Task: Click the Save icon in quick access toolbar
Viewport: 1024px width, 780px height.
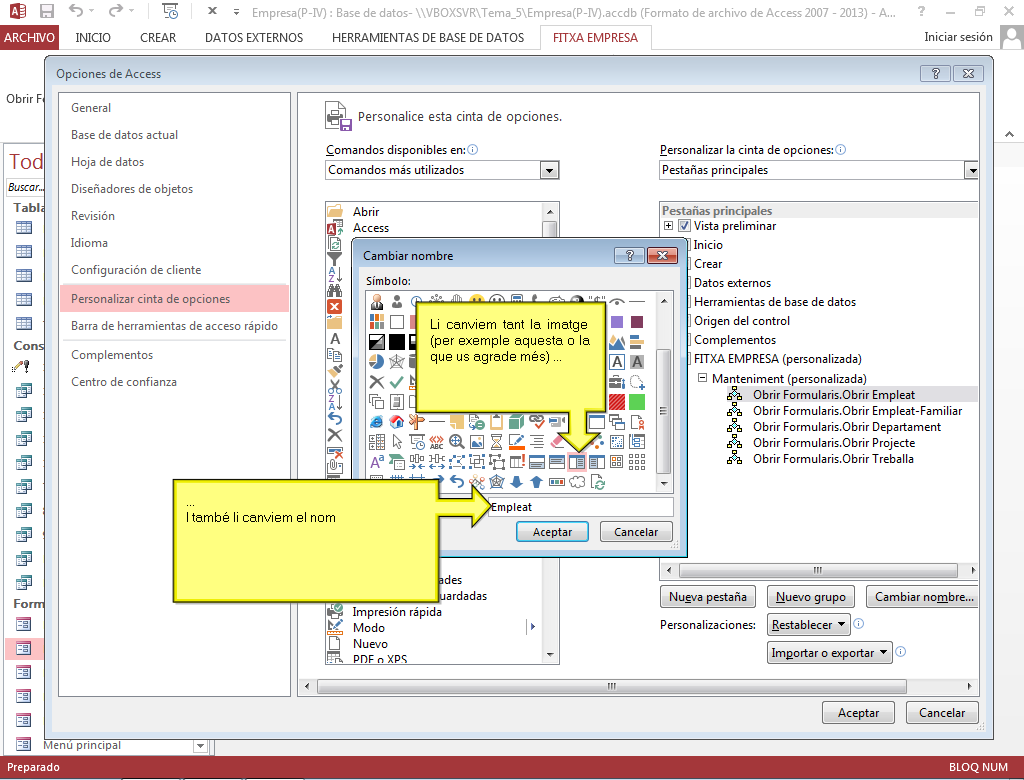Action: point(46,11)
